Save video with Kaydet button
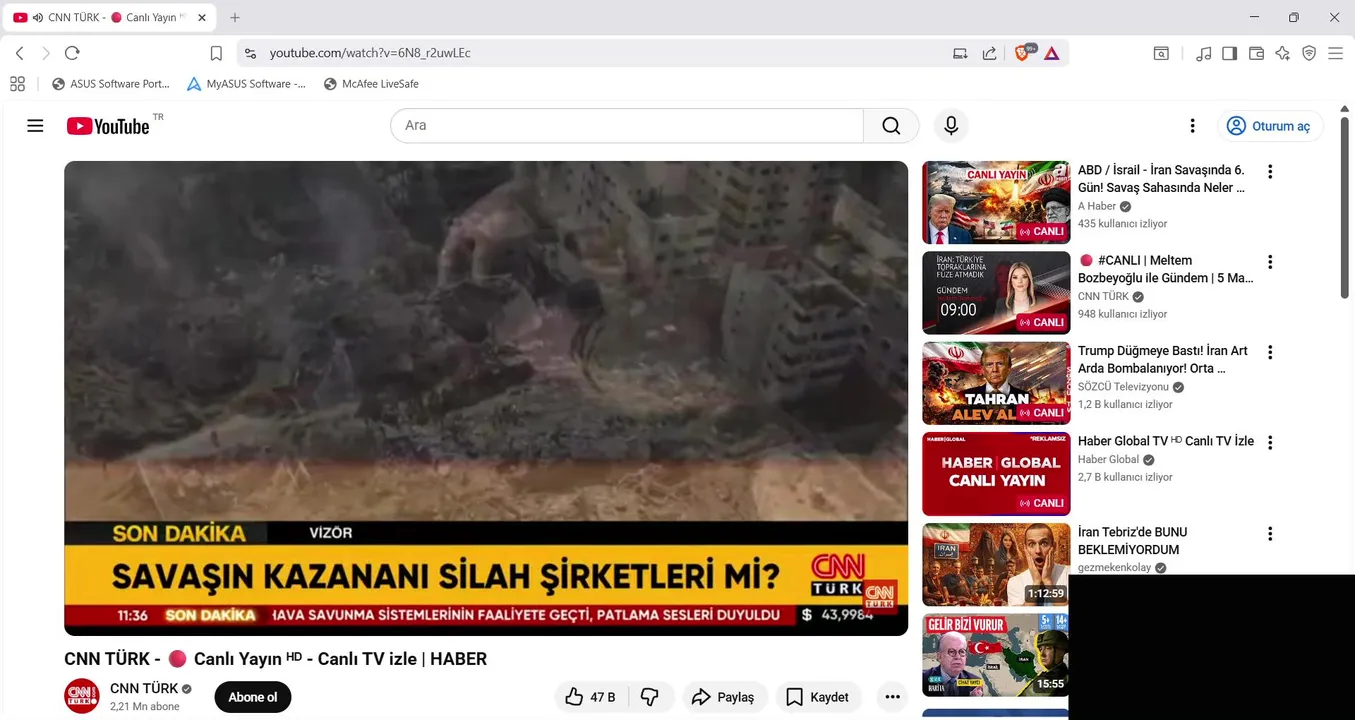 point(818,697)
